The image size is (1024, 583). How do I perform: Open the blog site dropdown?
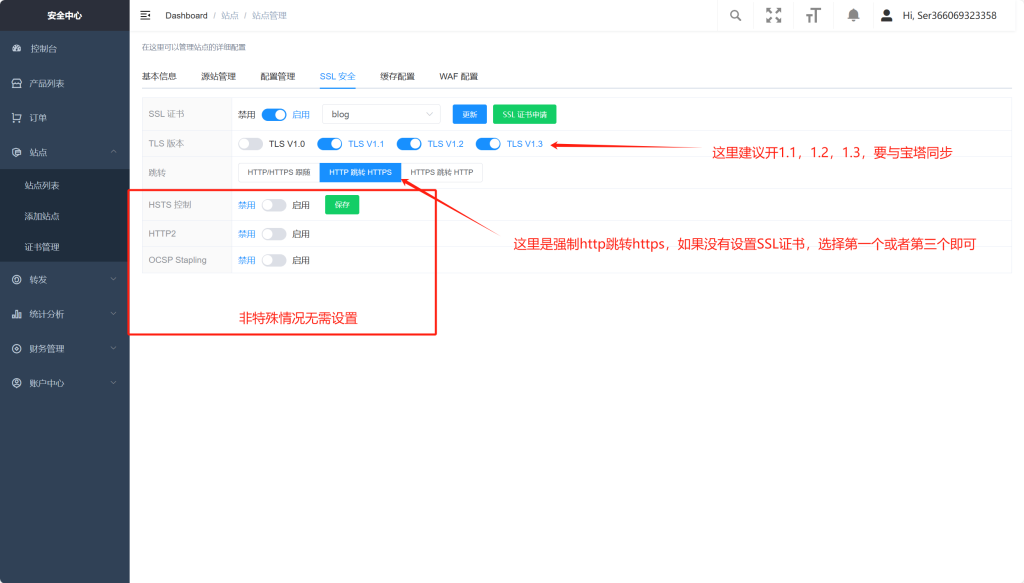381,113
